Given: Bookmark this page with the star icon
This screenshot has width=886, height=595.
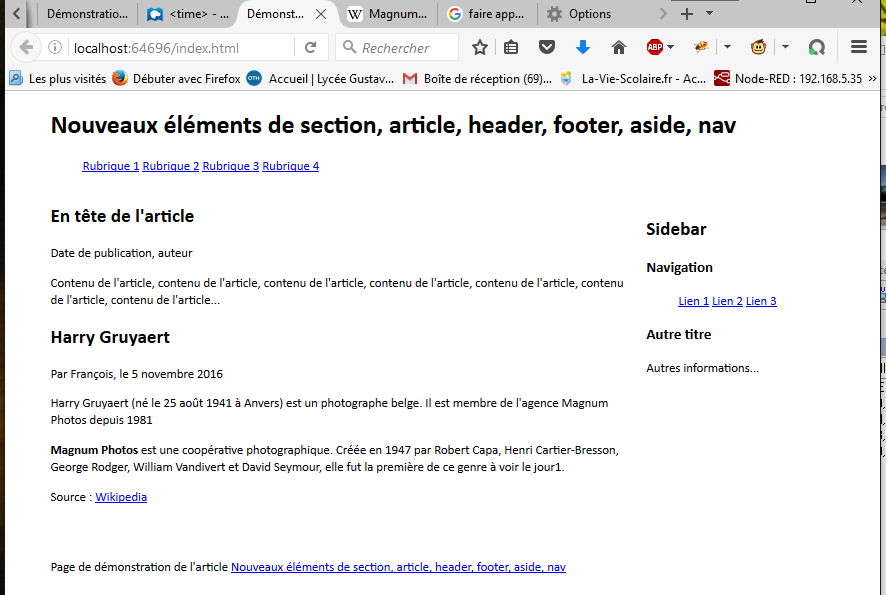Looking at the screenshot, I should click(480, 47).
